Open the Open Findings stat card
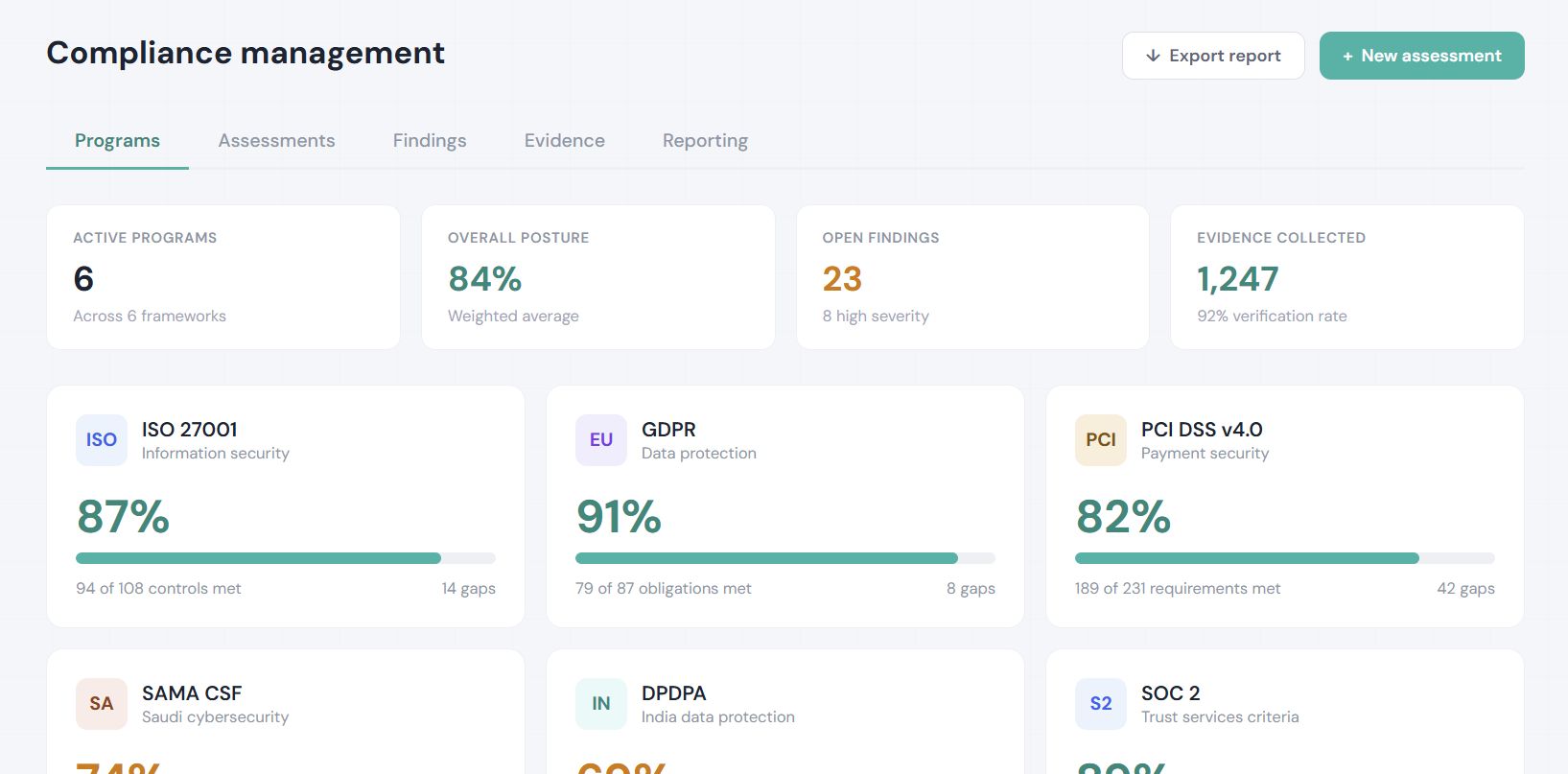The width and height of the screenshot is (1568, 774). 972,277
